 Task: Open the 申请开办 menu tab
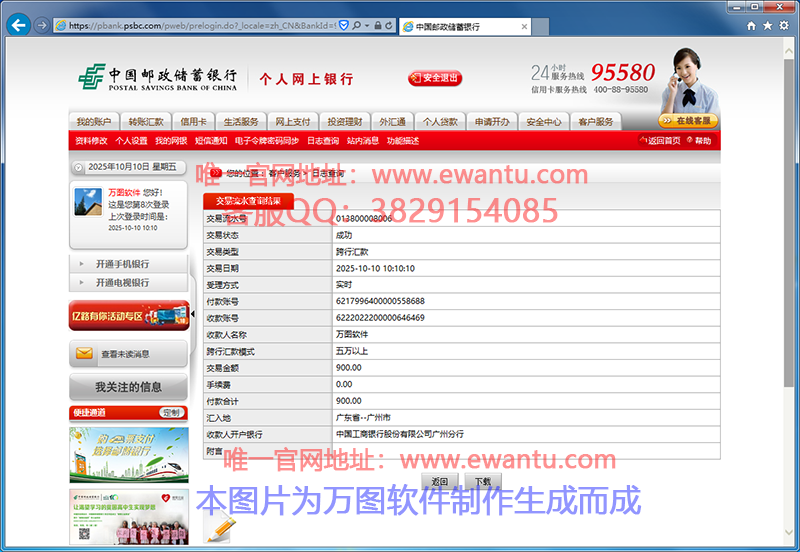coord(492,121)
